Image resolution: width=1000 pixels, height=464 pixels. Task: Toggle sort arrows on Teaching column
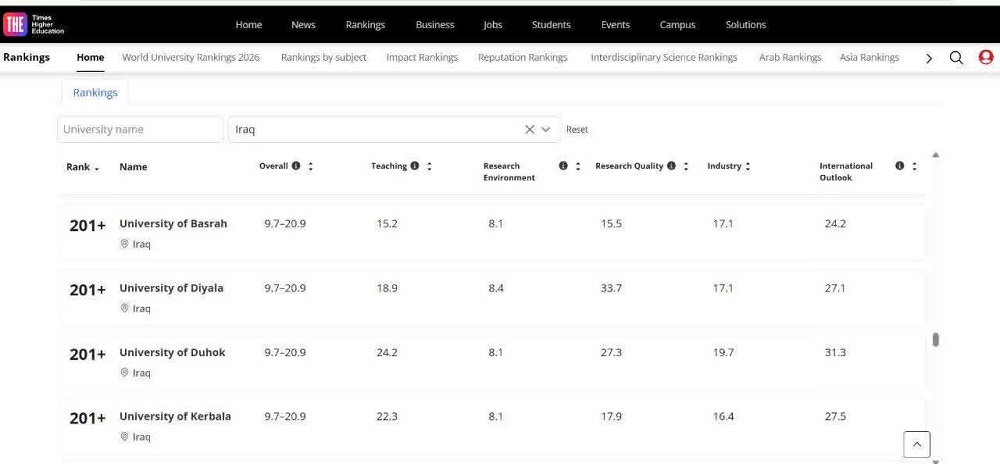coord(429,167)
